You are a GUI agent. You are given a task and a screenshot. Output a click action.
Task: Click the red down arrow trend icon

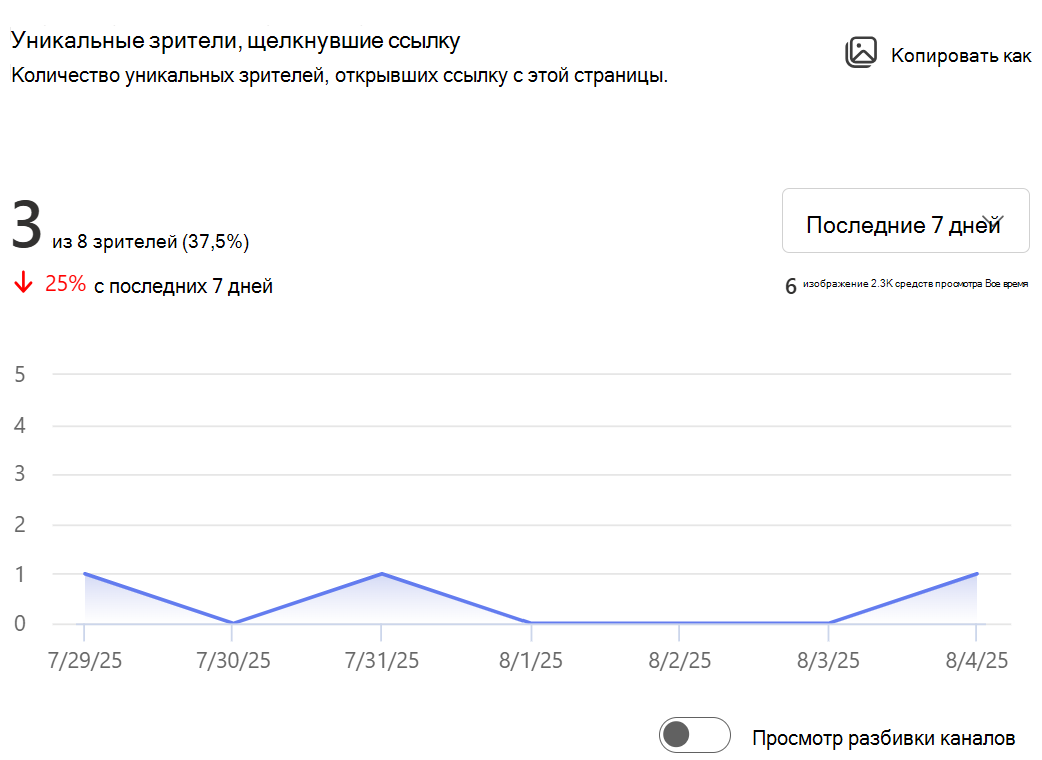click(x=23, y=282)
